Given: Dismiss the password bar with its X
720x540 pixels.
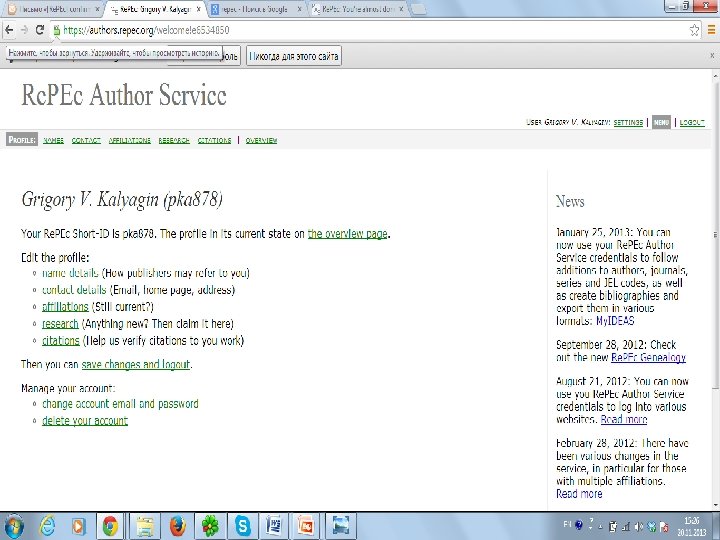Looking at the screenshot, I should pyautogui.click(x=713, y=56).
